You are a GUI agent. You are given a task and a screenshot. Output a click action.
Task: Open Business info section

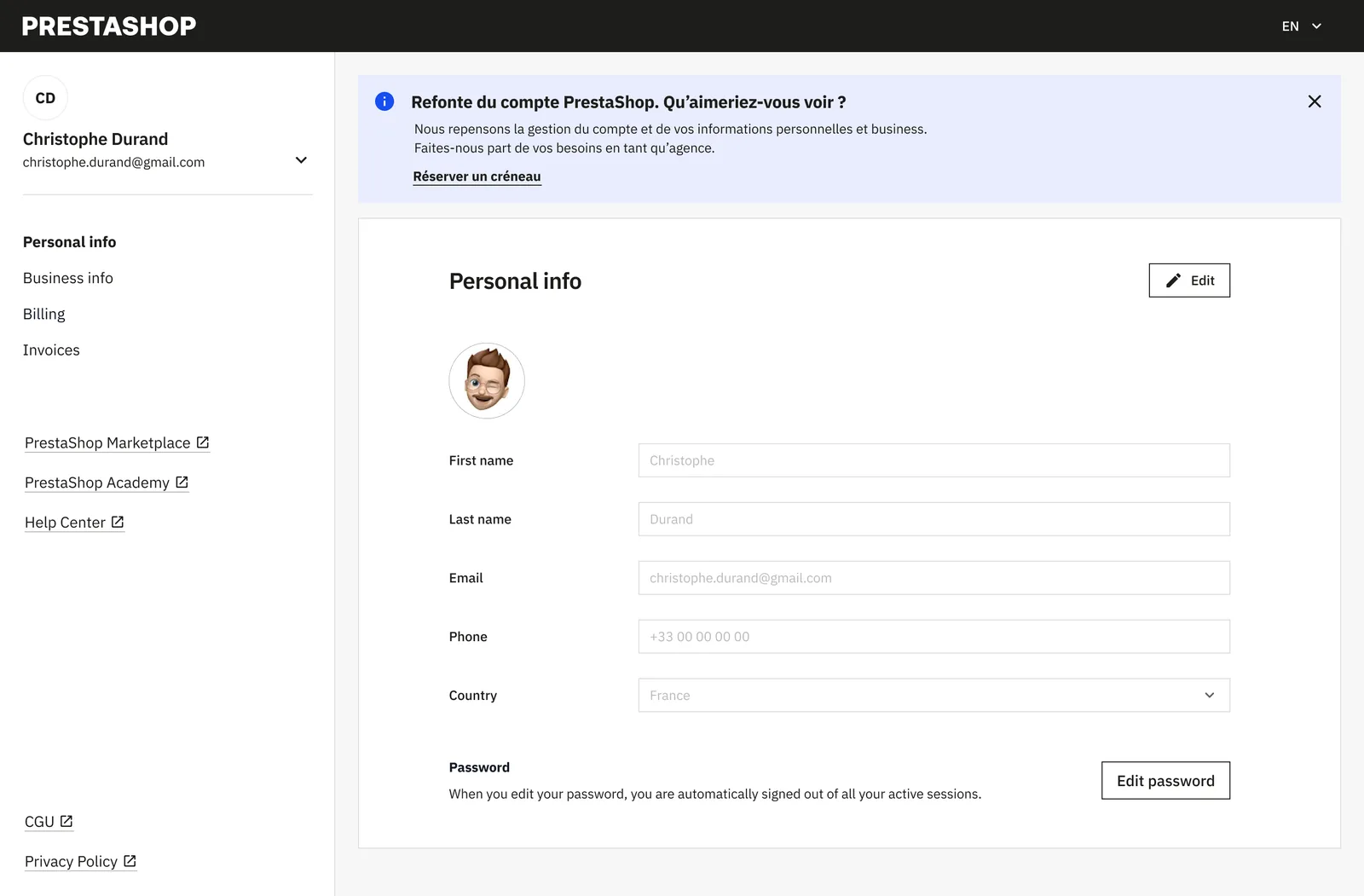coord(68,278)
